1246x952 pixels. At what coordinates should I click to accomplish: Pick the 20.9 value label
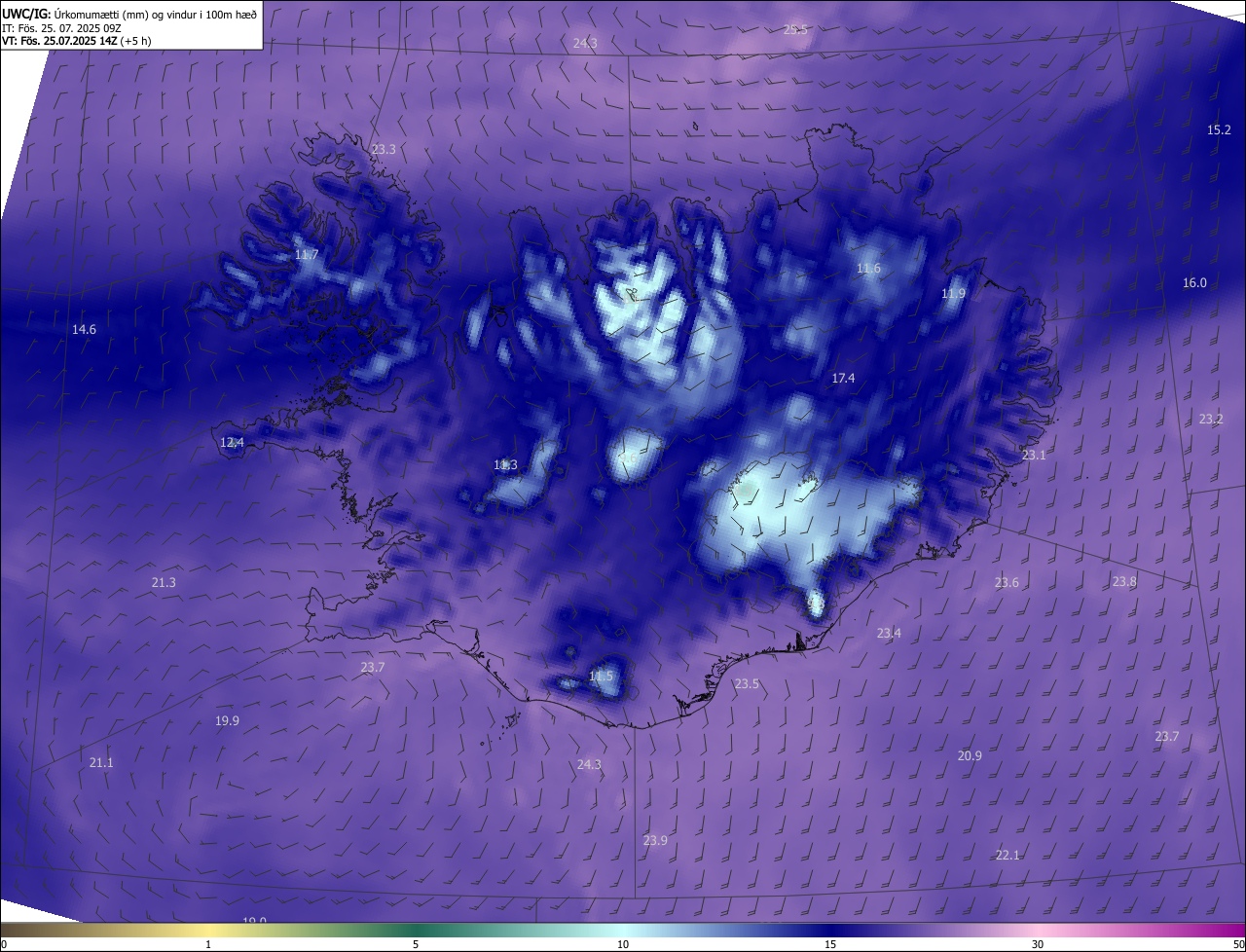click(x=970, y=756)
